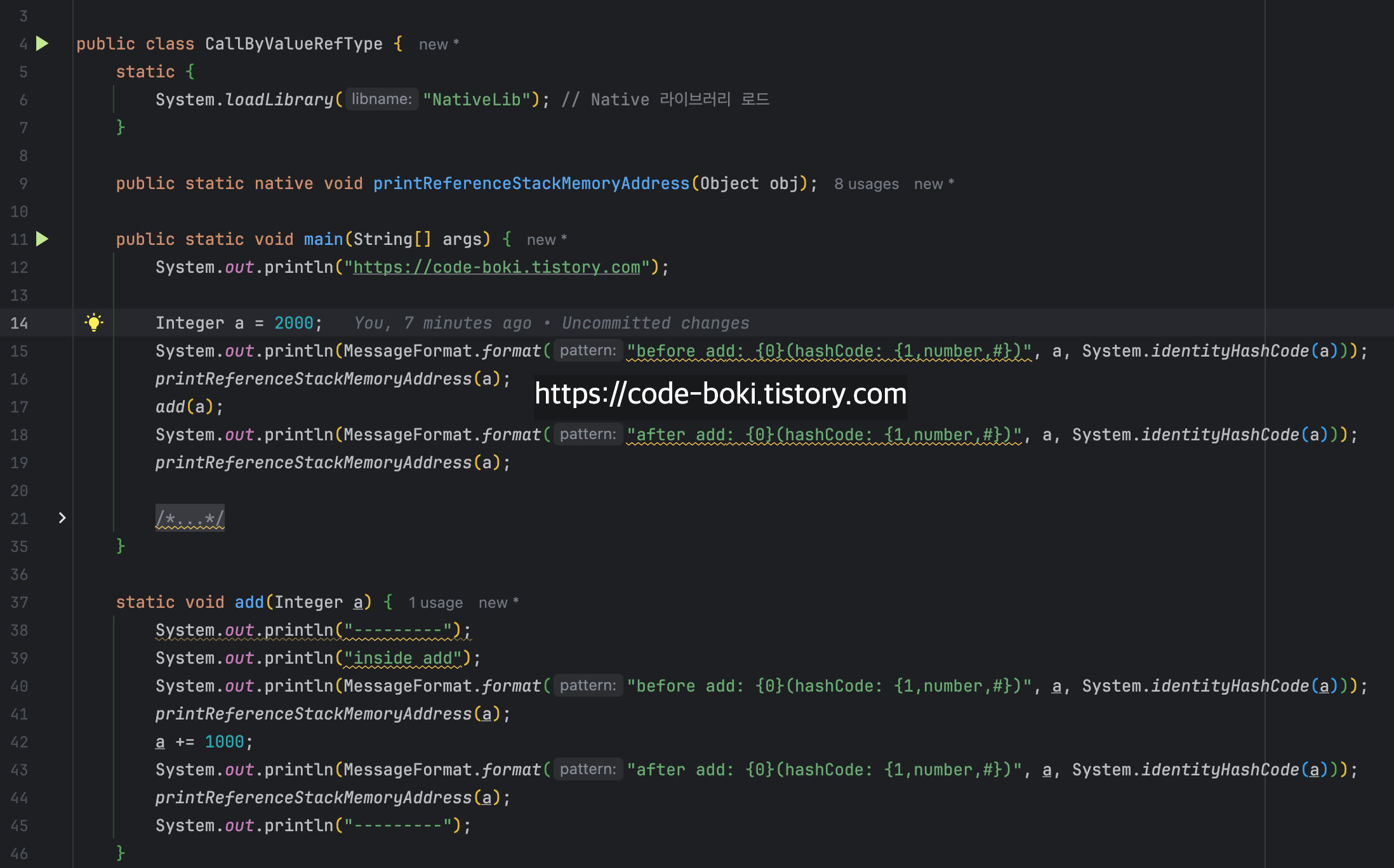
Task: Click the '1 usage' hint beside add method
Action: coord(435,603)
